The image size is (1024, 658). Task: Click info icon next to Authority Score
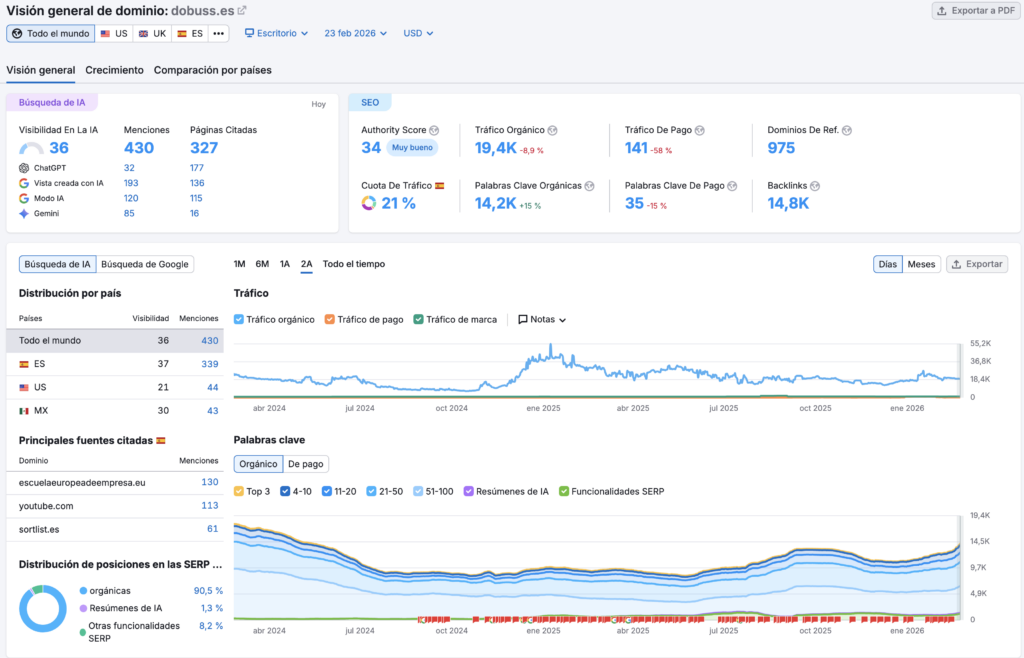coord(434,130)
